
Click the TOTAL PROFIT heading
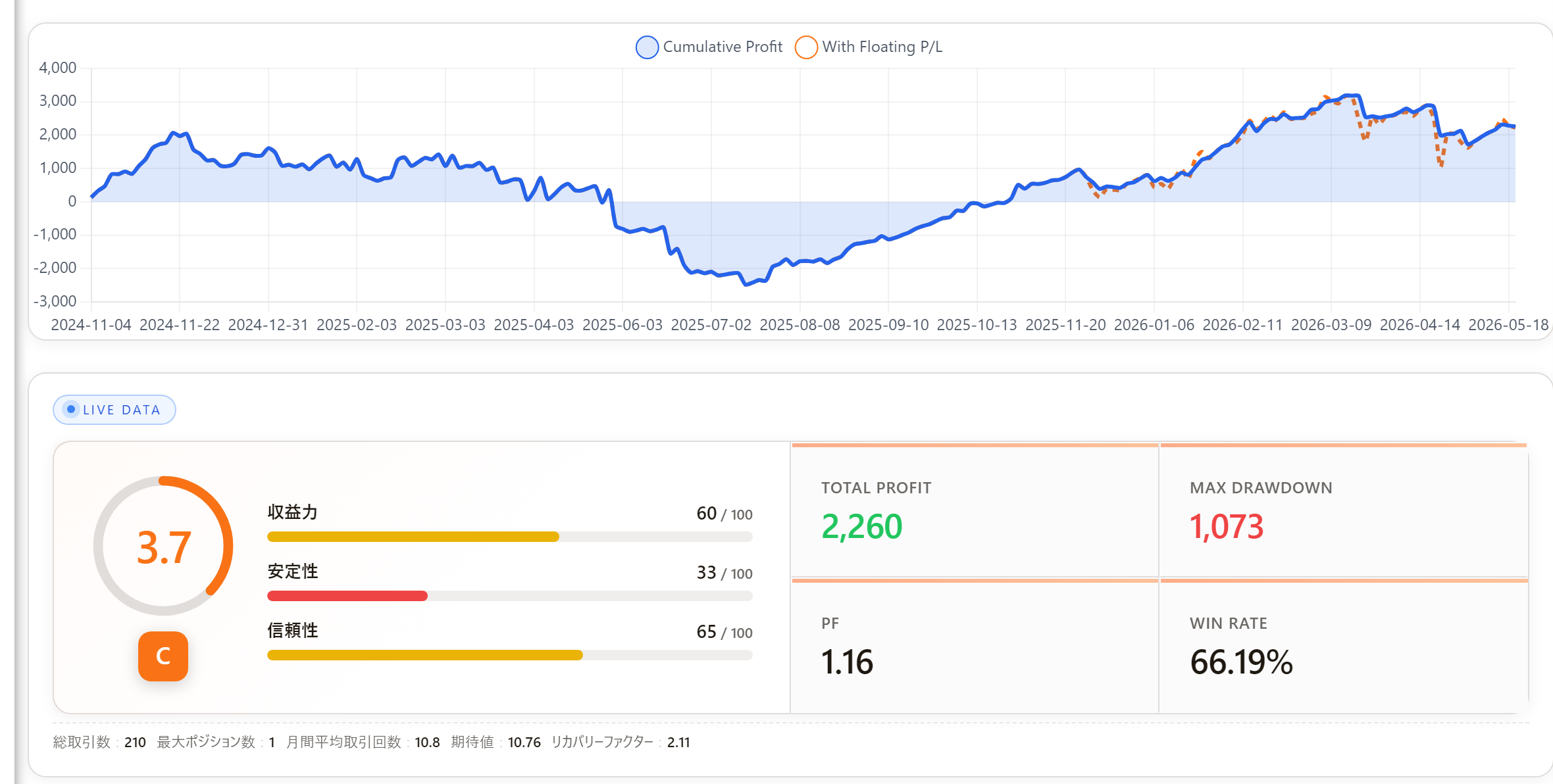[877, 488]
